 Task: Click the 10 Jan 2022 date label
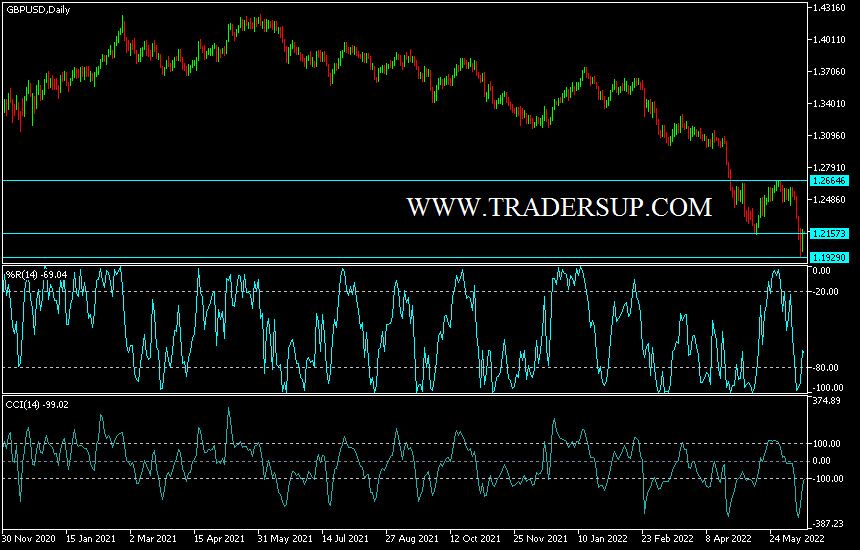[603, 538]
